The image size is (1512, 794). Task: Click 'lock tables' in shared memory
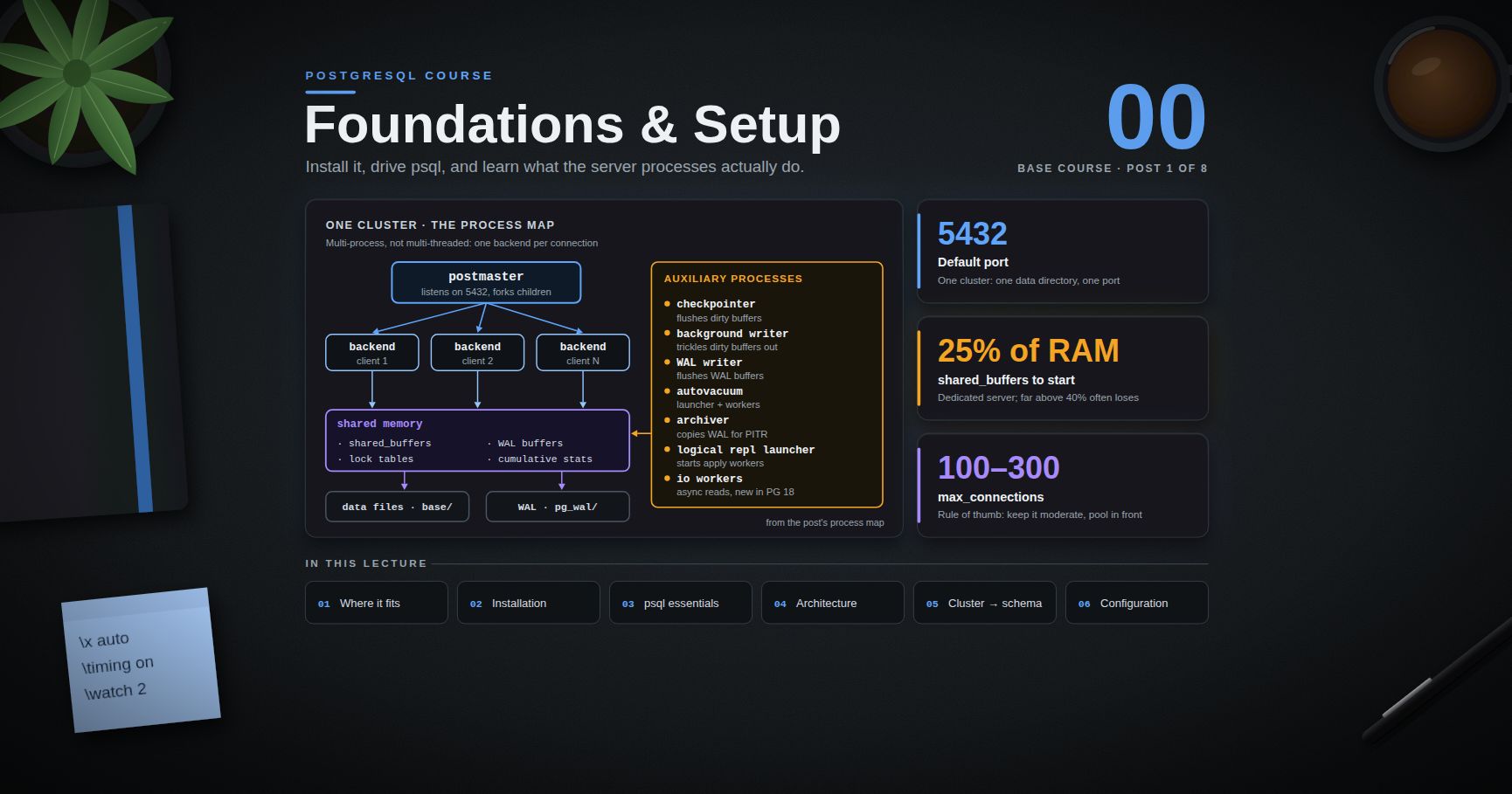click(381, 459)
